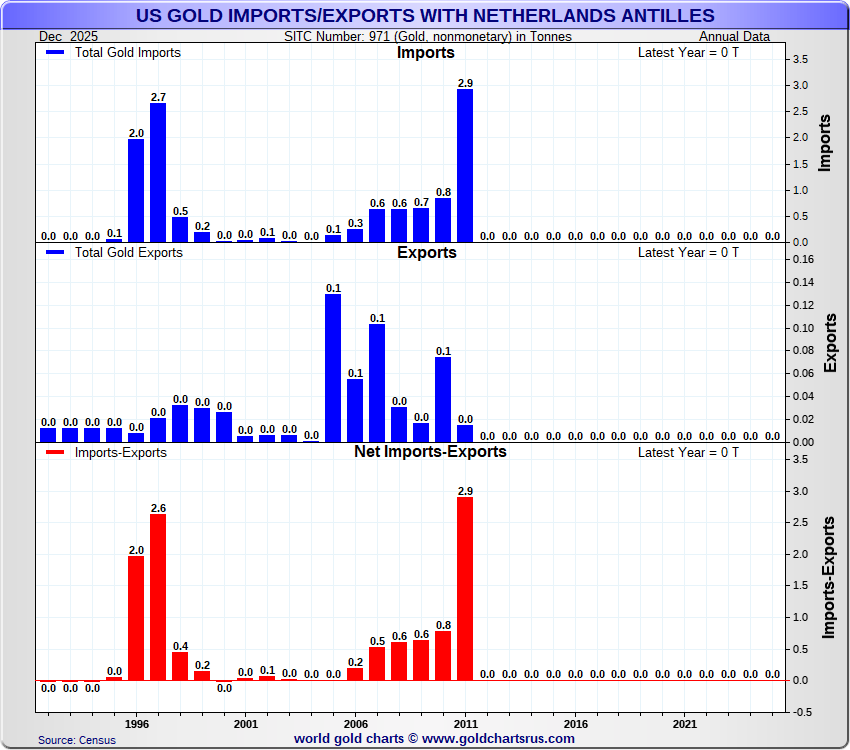Screen dimensions: 850x750
Task: Click the '2011' x-axis label
Action: 466,724
